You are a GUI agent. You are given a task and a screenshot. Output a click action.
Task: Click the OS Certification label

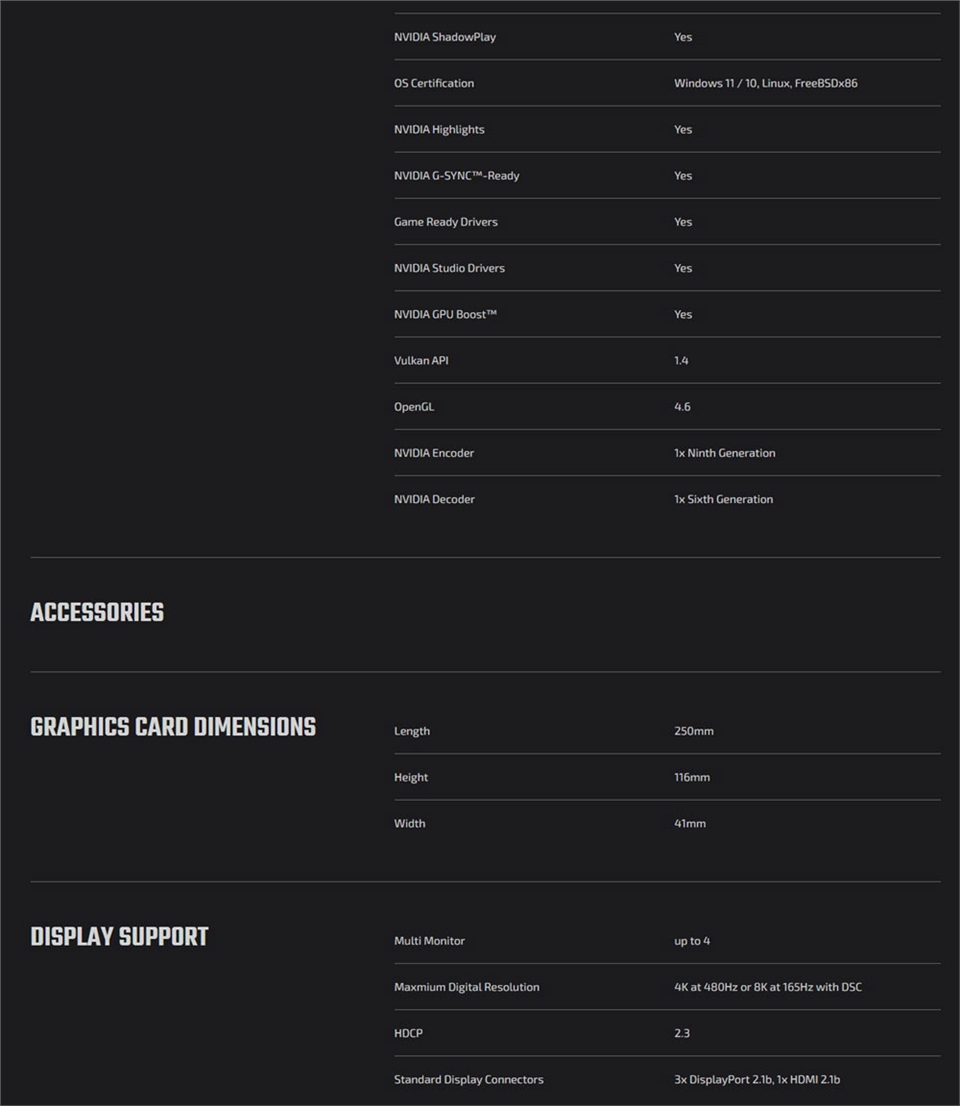click(434, 83)
